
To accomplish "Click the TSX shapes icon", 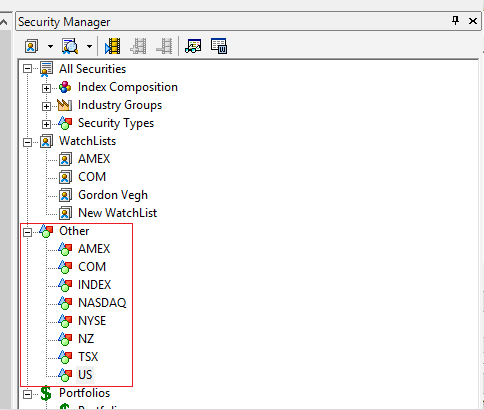I will point(65,357).
